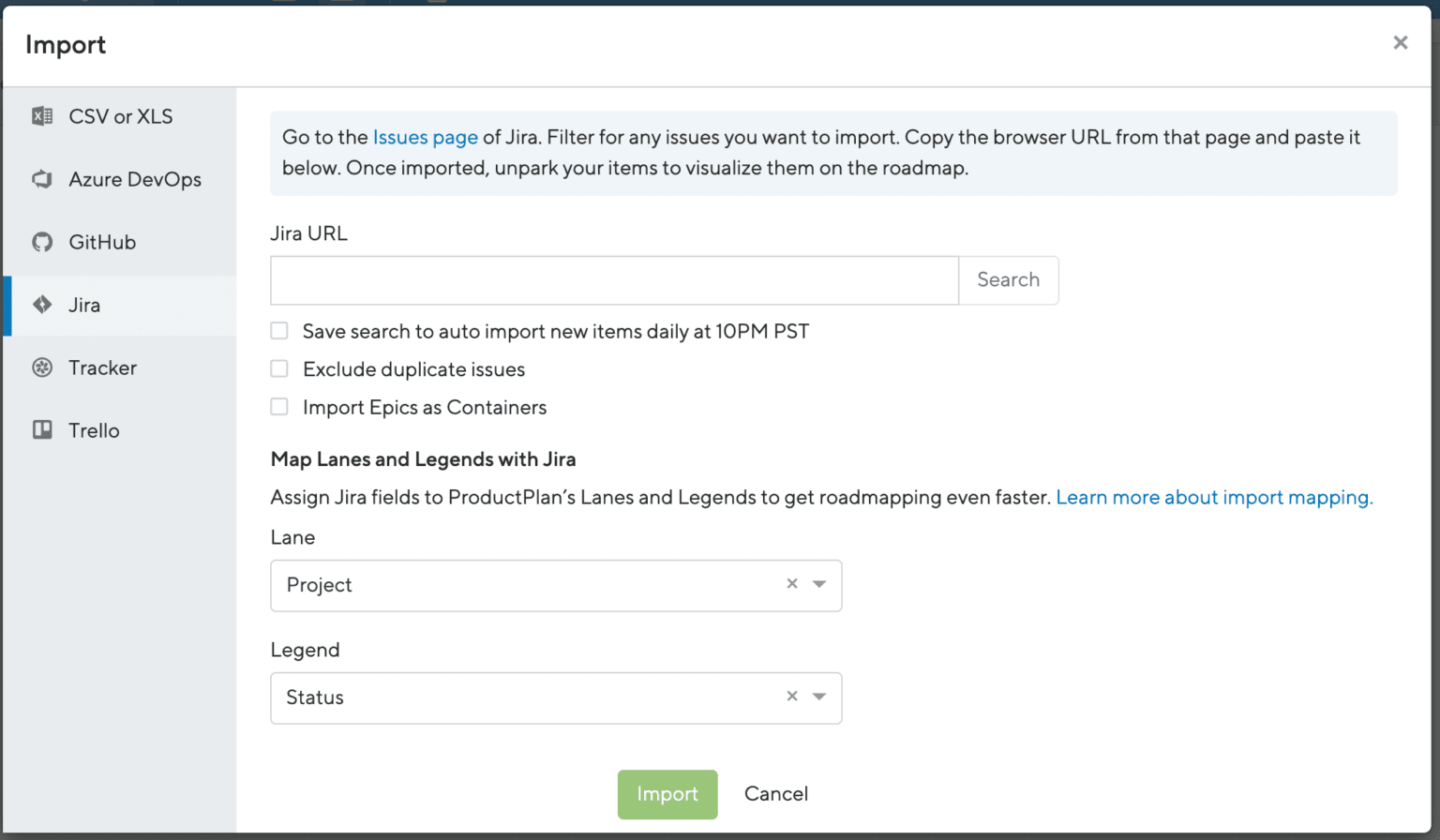Clear the Project lane mapping with the X
This screenshot has height=840, width=1440.
(x=792, y=584)
